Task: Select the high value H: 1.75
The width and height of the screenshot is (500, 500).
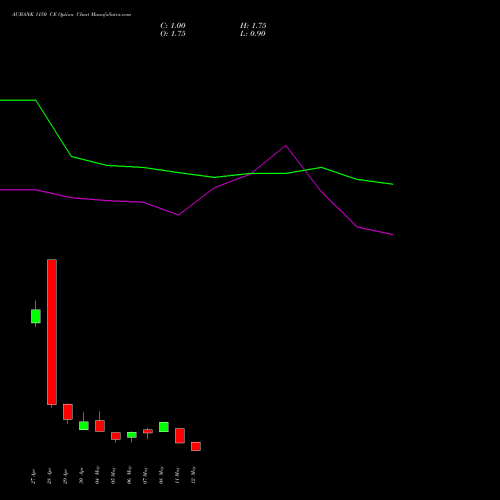Action: tap(253, 26)
